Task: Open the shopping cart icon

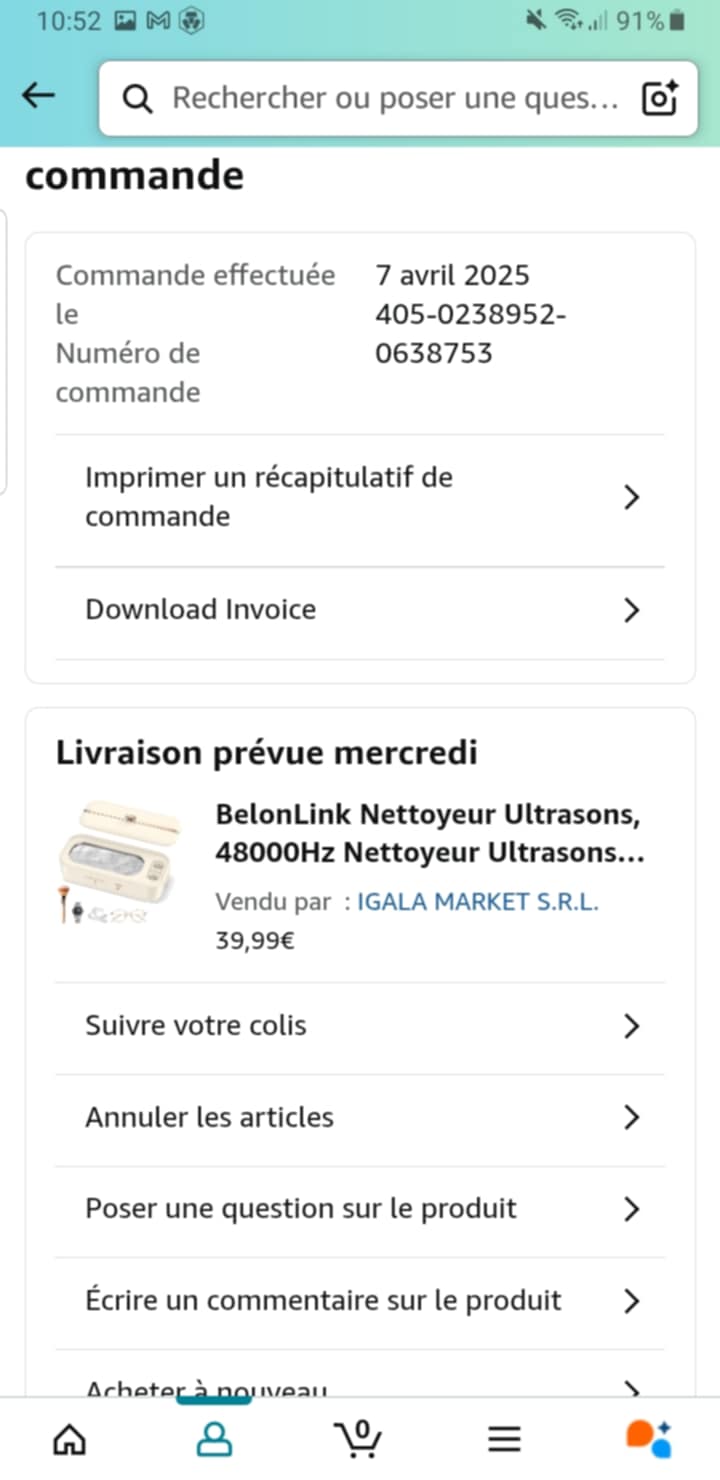Action: coord(357,1439)
